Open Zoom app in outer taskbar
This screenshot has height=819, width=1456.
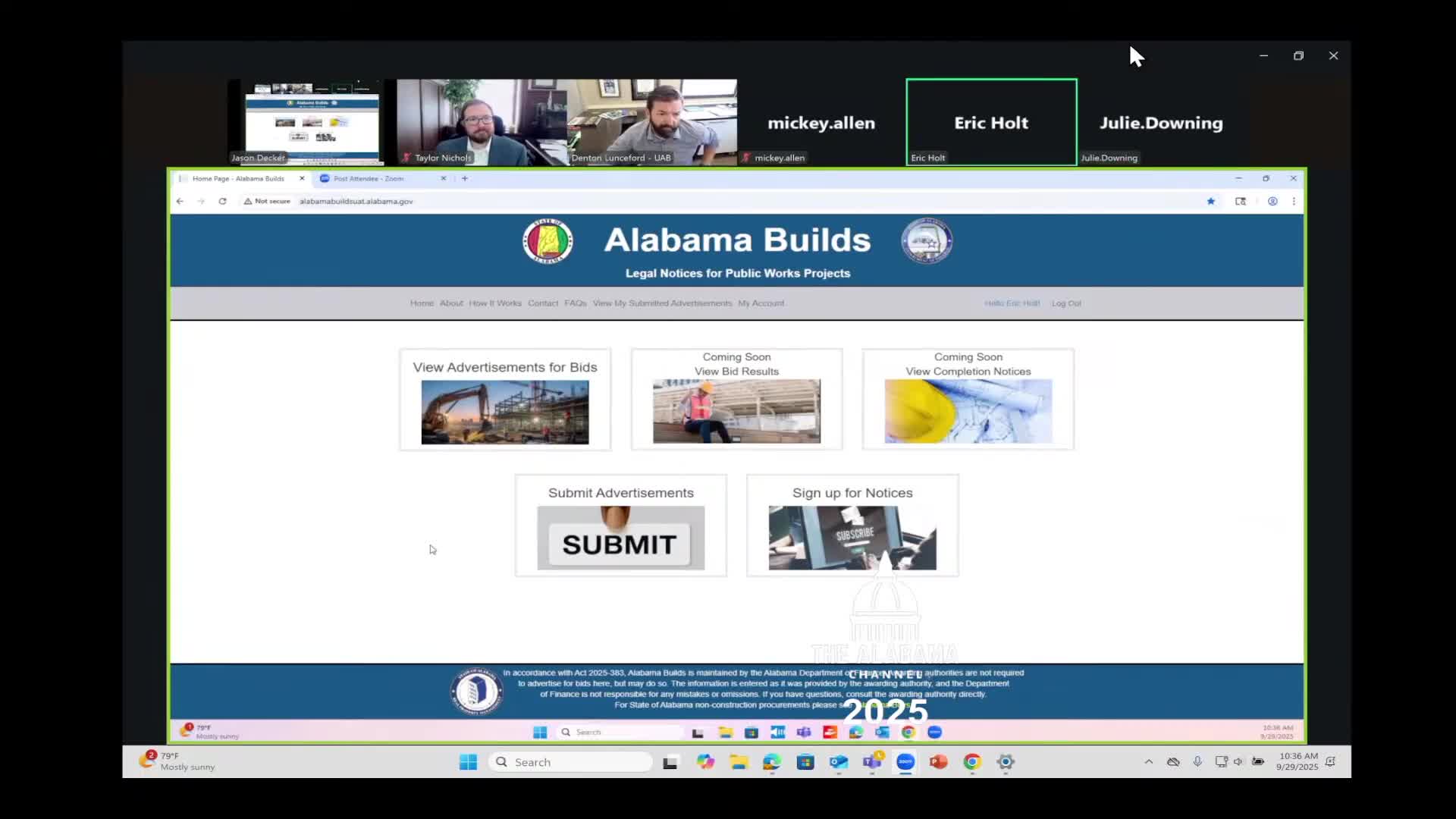pyautogui.click(x=905, y=762)
